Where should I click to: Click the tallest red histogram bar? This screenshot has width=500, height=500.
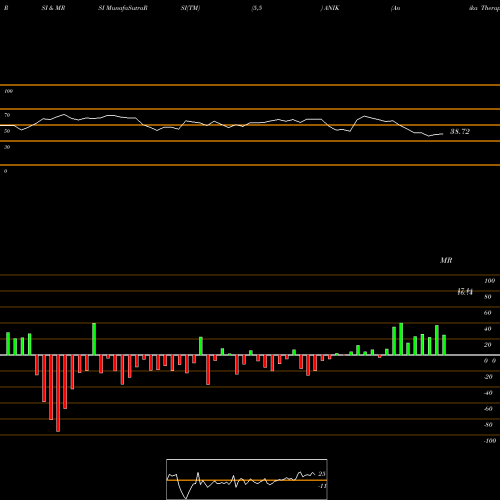point(58,393)
